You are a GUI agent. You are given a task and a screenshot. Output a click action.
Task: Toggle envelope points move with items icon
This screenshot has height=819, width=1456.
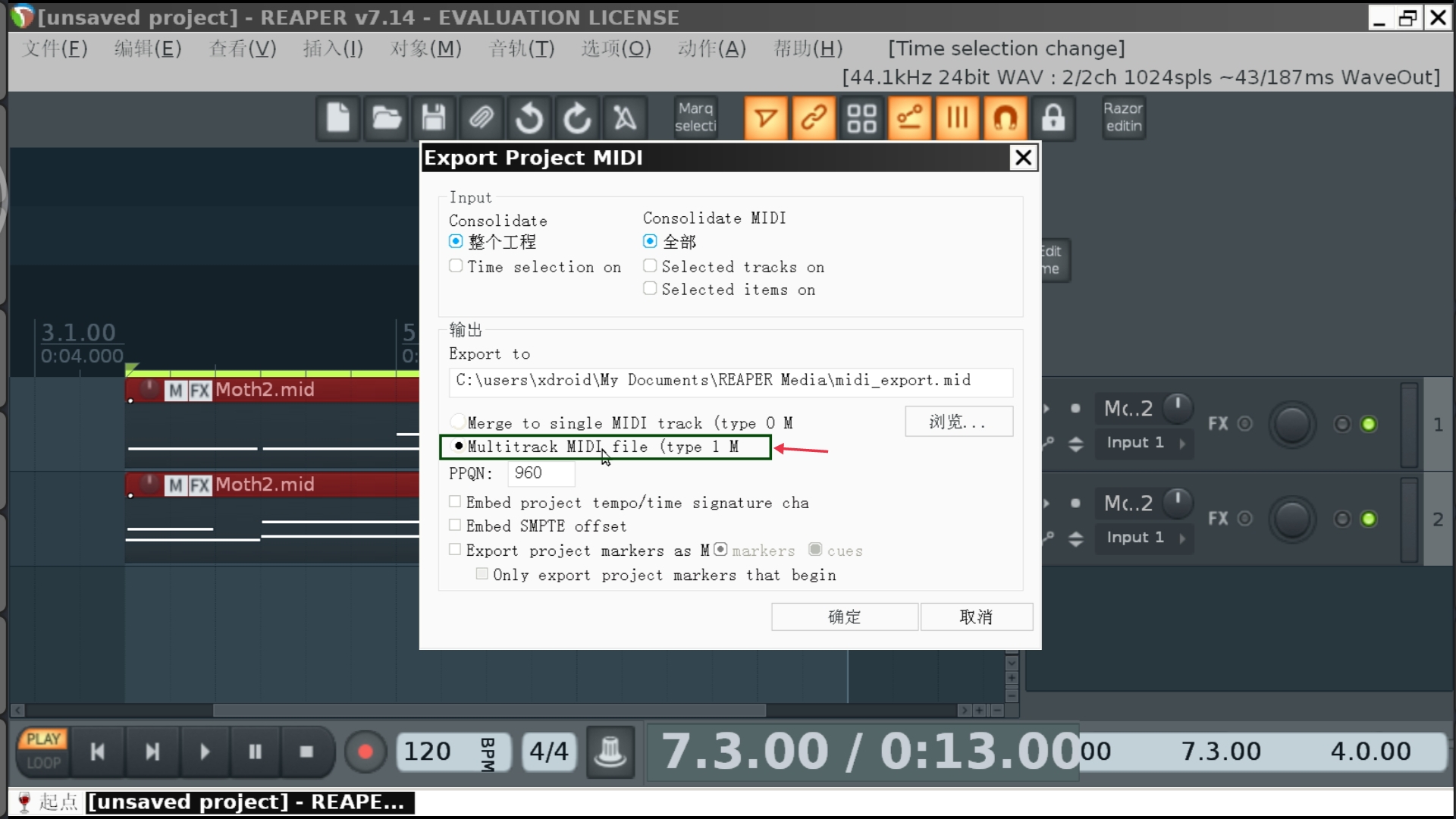909,118
